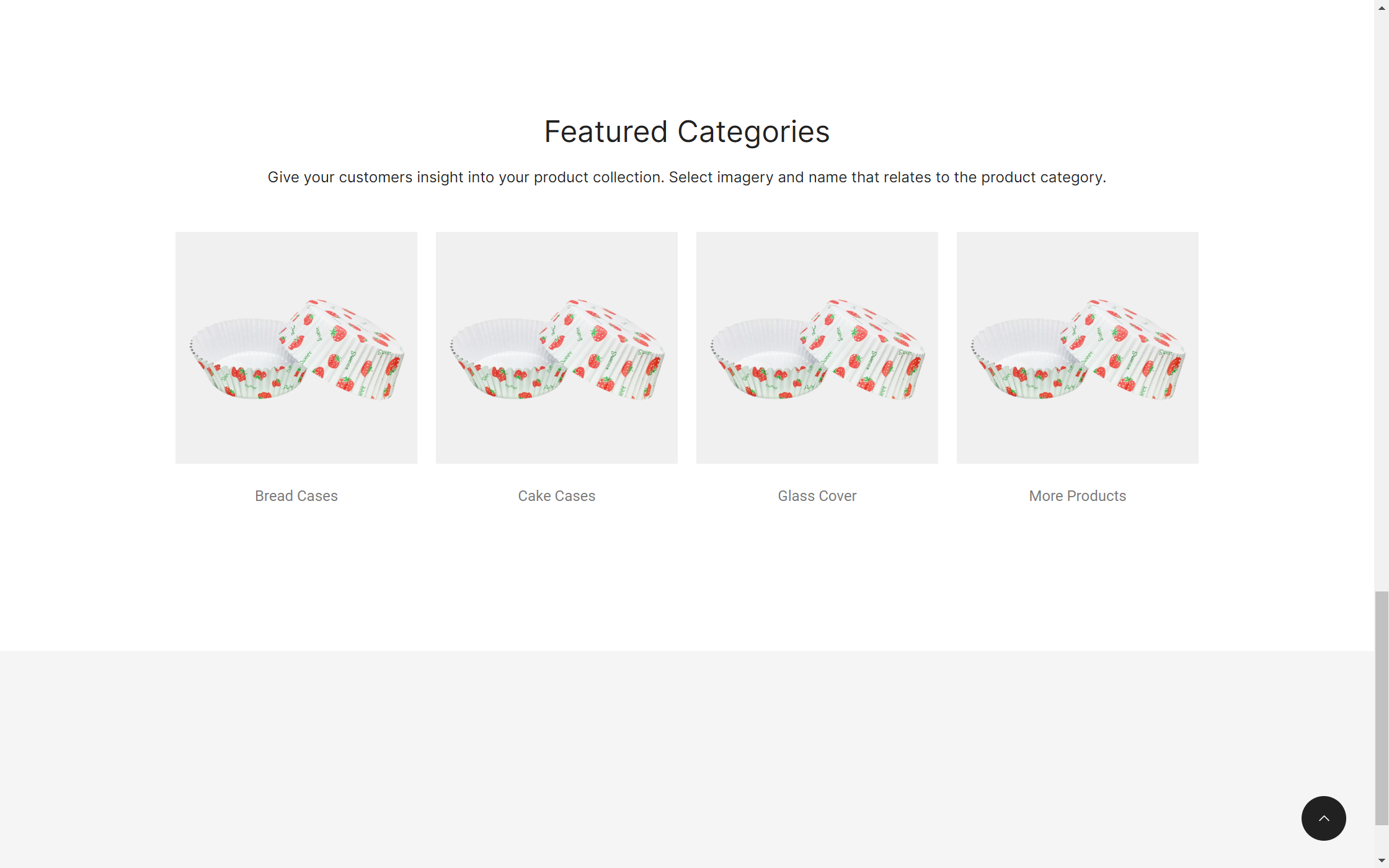Open the Cake Cases category image
The image size is (1389, 868).
pyautogui.click(x=557, y=347)
